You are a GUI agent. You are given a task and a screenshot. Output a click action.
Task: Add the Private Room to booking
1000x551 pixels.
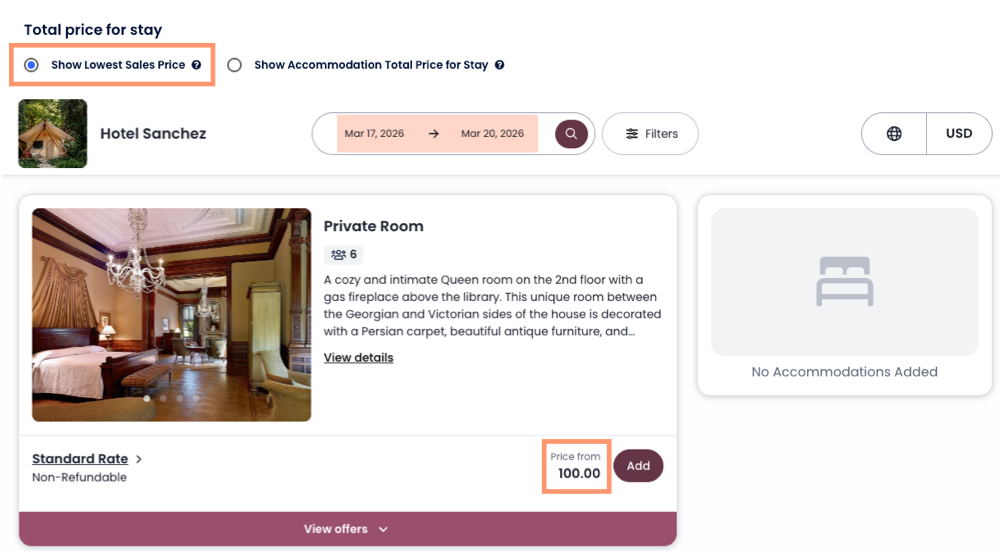coord(638,466)
